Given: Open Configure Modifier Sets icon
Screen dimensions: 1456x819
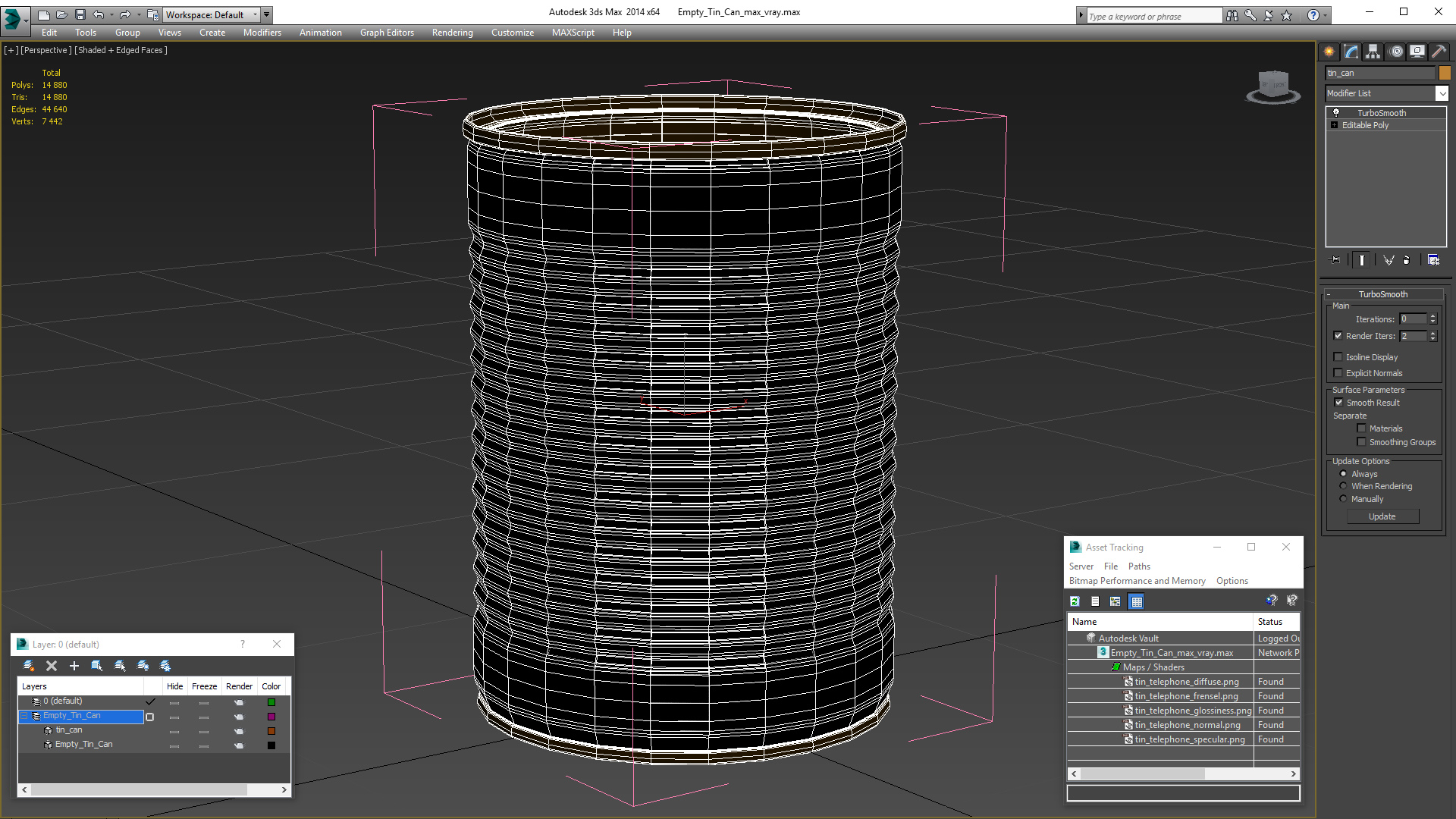Looking at the screenshot, I should click(x=1433, y=260).
